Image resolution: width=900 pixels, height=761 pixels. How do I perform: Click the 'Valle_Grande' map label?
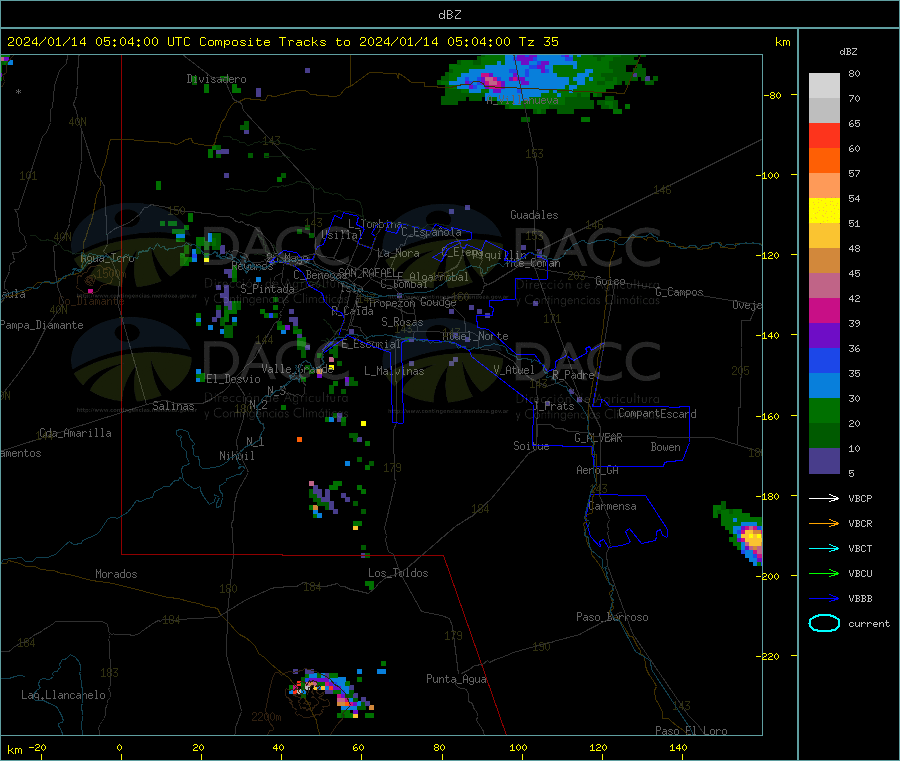[297, 369]
